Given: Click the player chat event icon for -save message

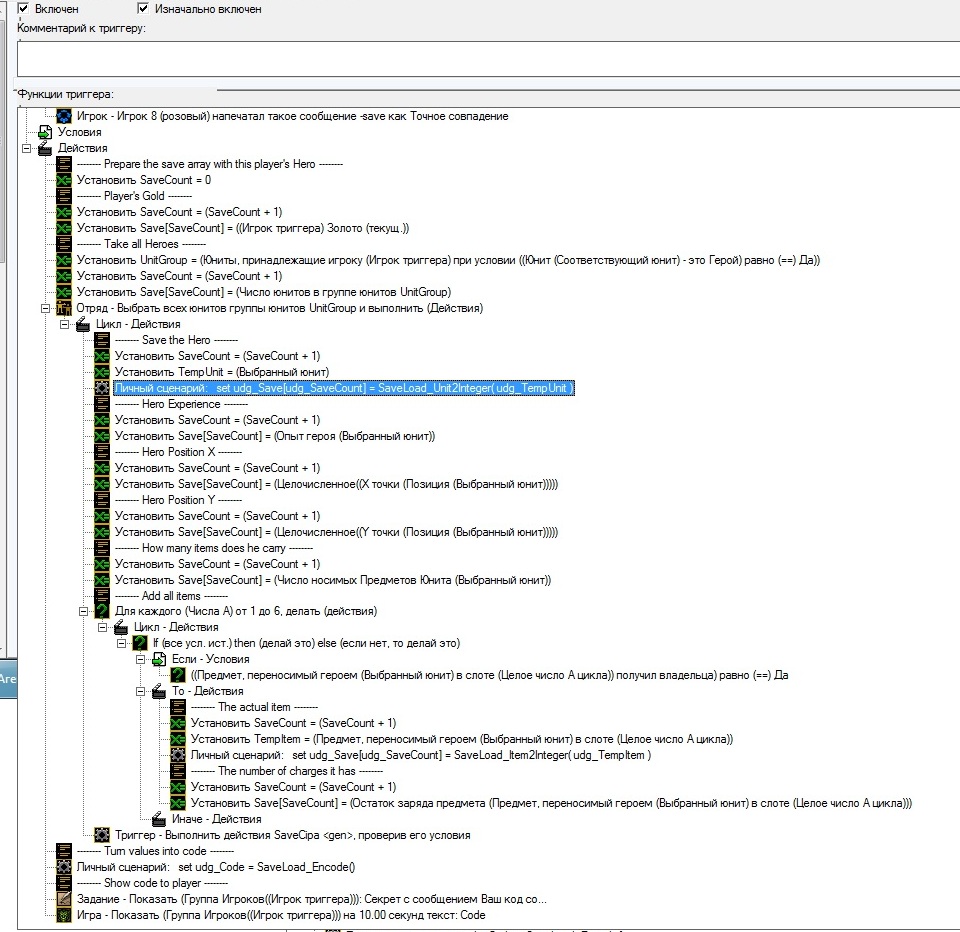Looking at the screenshot, I should point(64,116).
